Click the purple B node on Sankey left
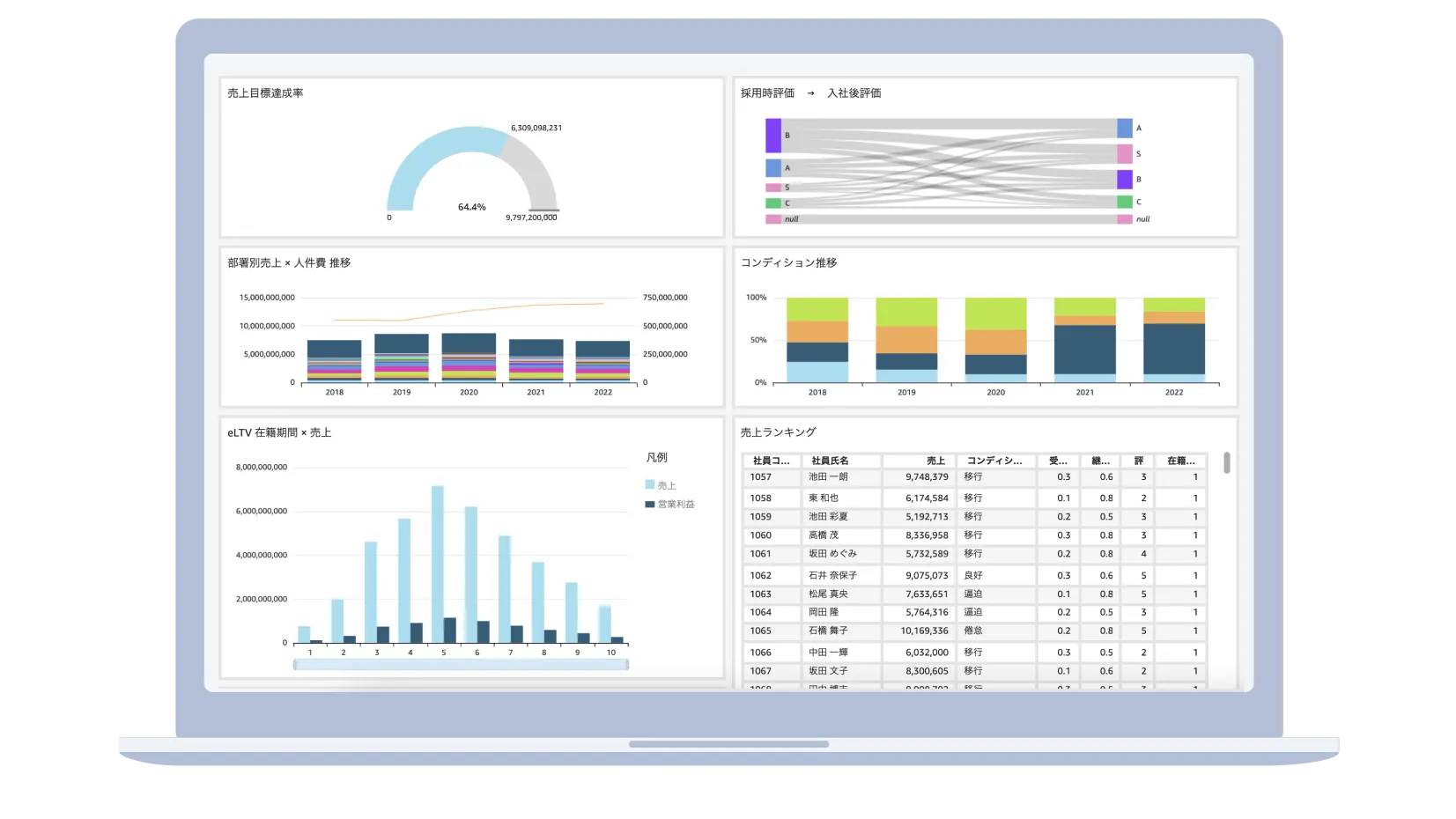 pyautogui.click(x=772, y=136)
